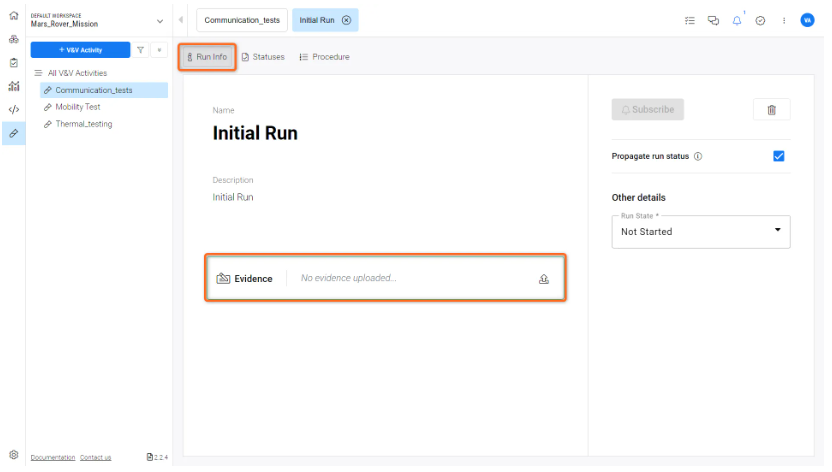This screenshot has width=832, height=472.
Task: Open the Documentation link
Action: point(53,457)
